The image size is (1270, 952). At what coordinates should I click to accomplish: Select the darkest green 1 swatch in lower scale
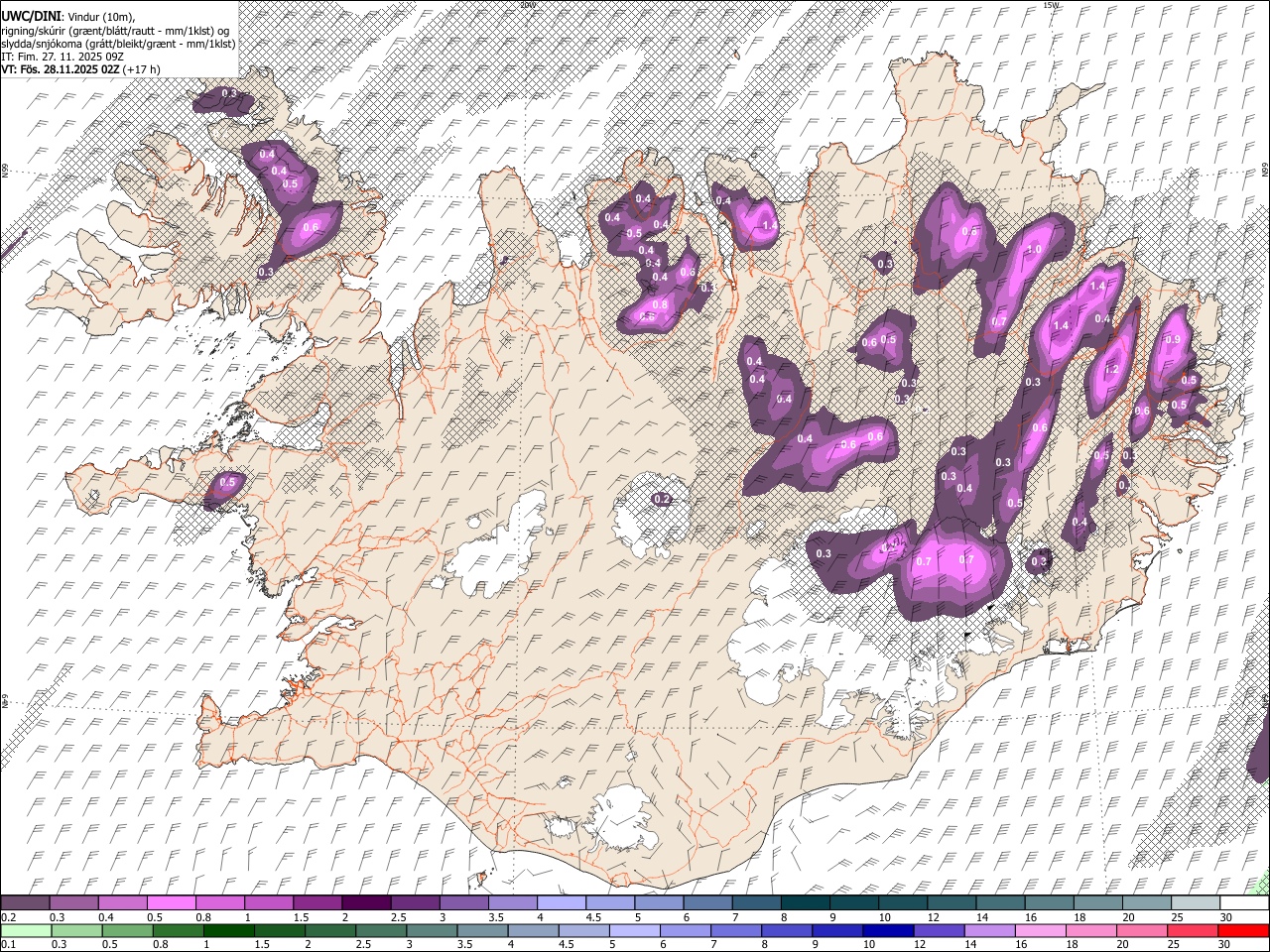228,930
